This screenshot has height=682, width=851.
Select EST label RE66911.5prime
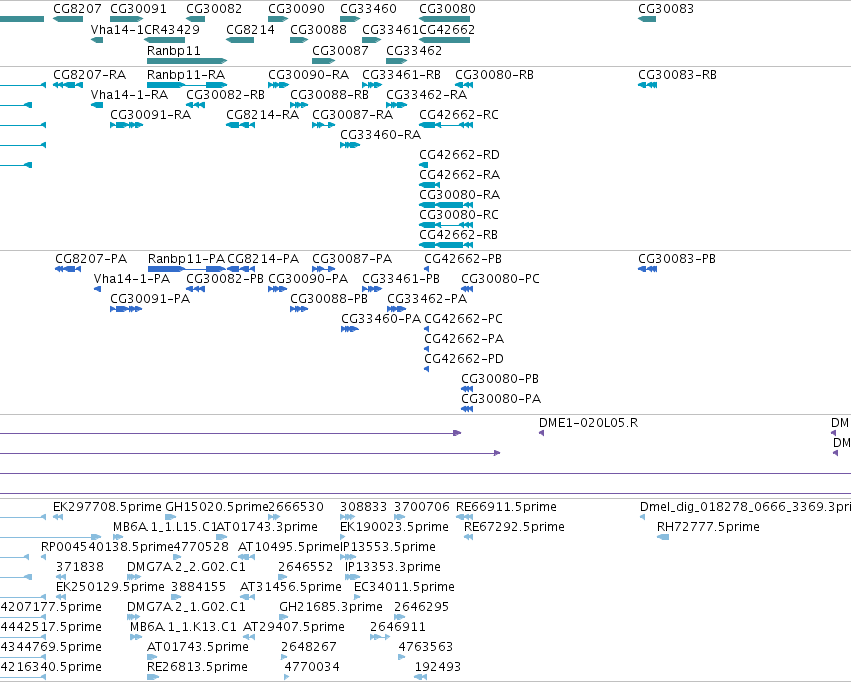click(x=506, y=507)
